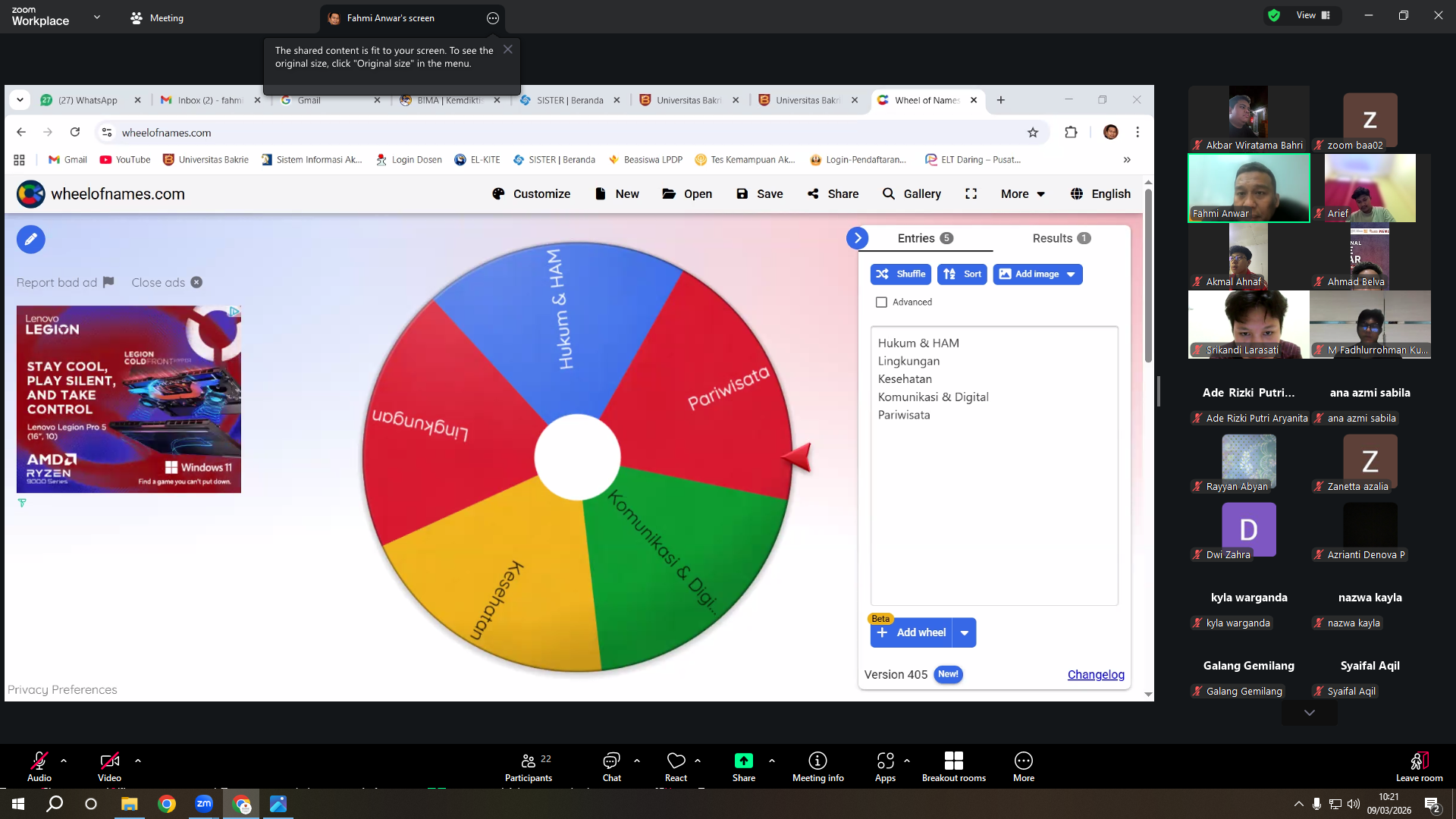Open the More menu on wheelofnames
Screen dimensions: 1456x819
point(1022,194)
